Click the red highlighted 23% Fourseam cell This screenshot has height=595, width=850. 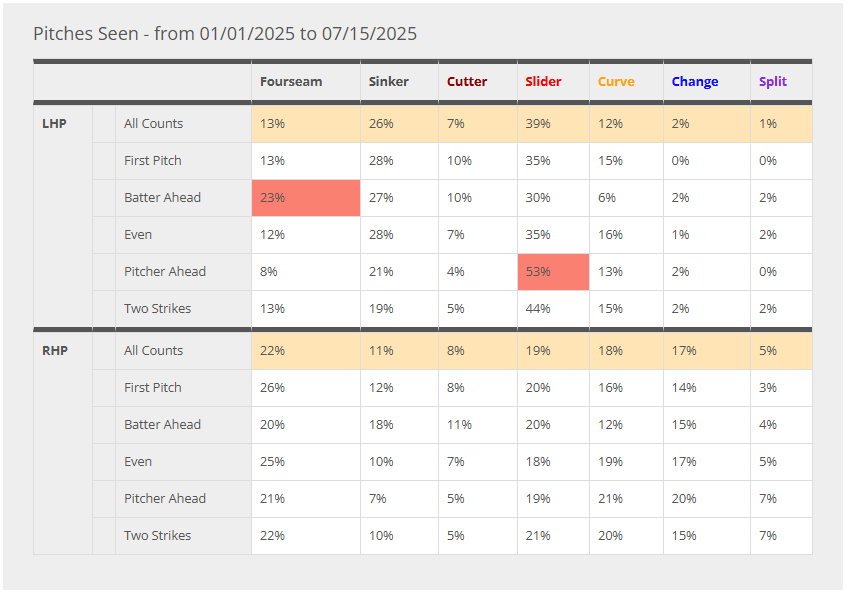point(305,198)
